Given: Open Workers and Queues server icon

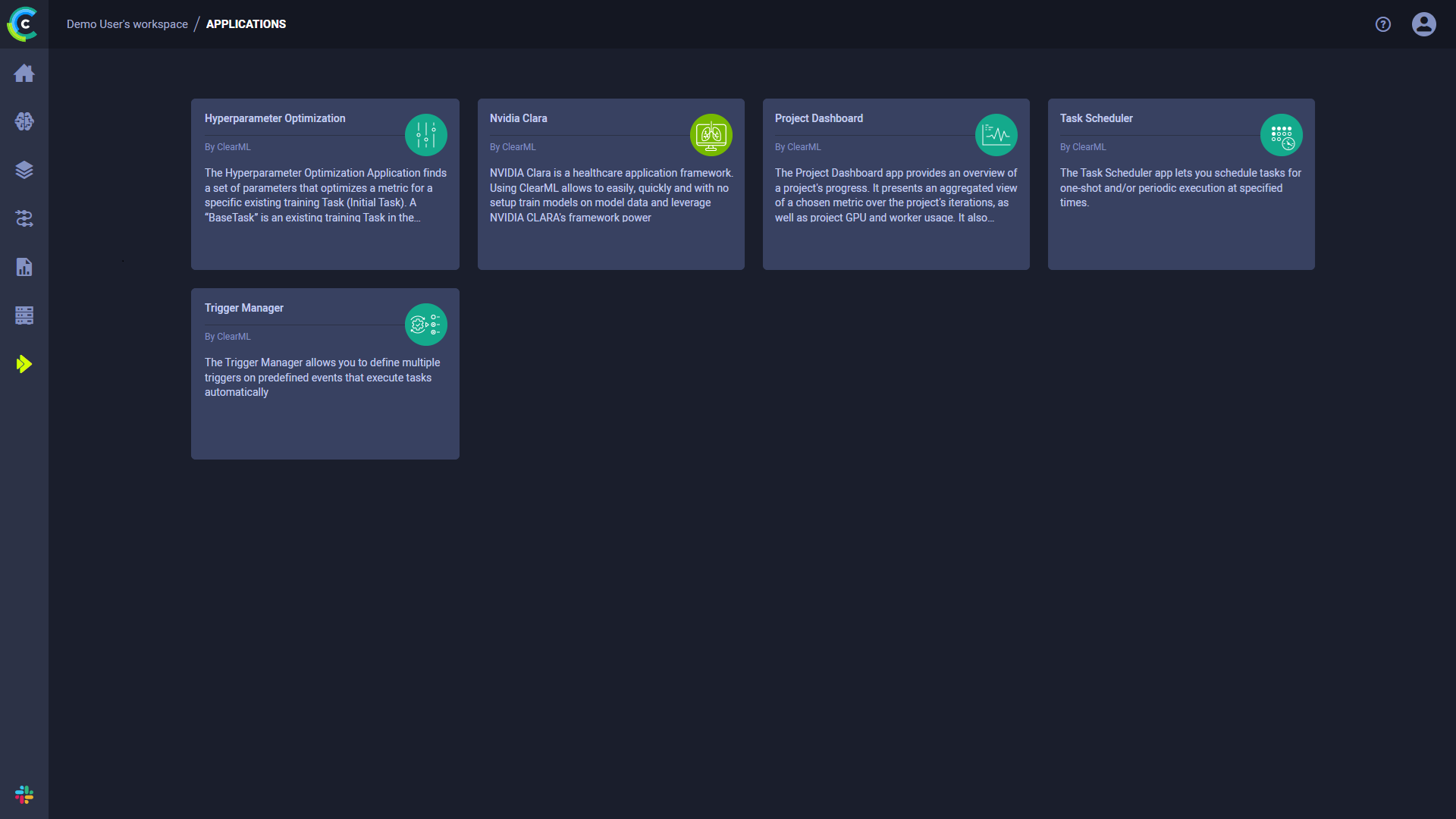Looking at the screenshot, I should [24, 315].
